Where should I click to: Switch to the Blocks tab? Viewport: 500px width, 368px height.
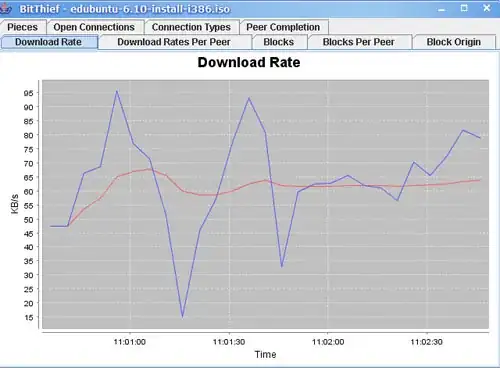pyautogui.click(x=279, y=42)
